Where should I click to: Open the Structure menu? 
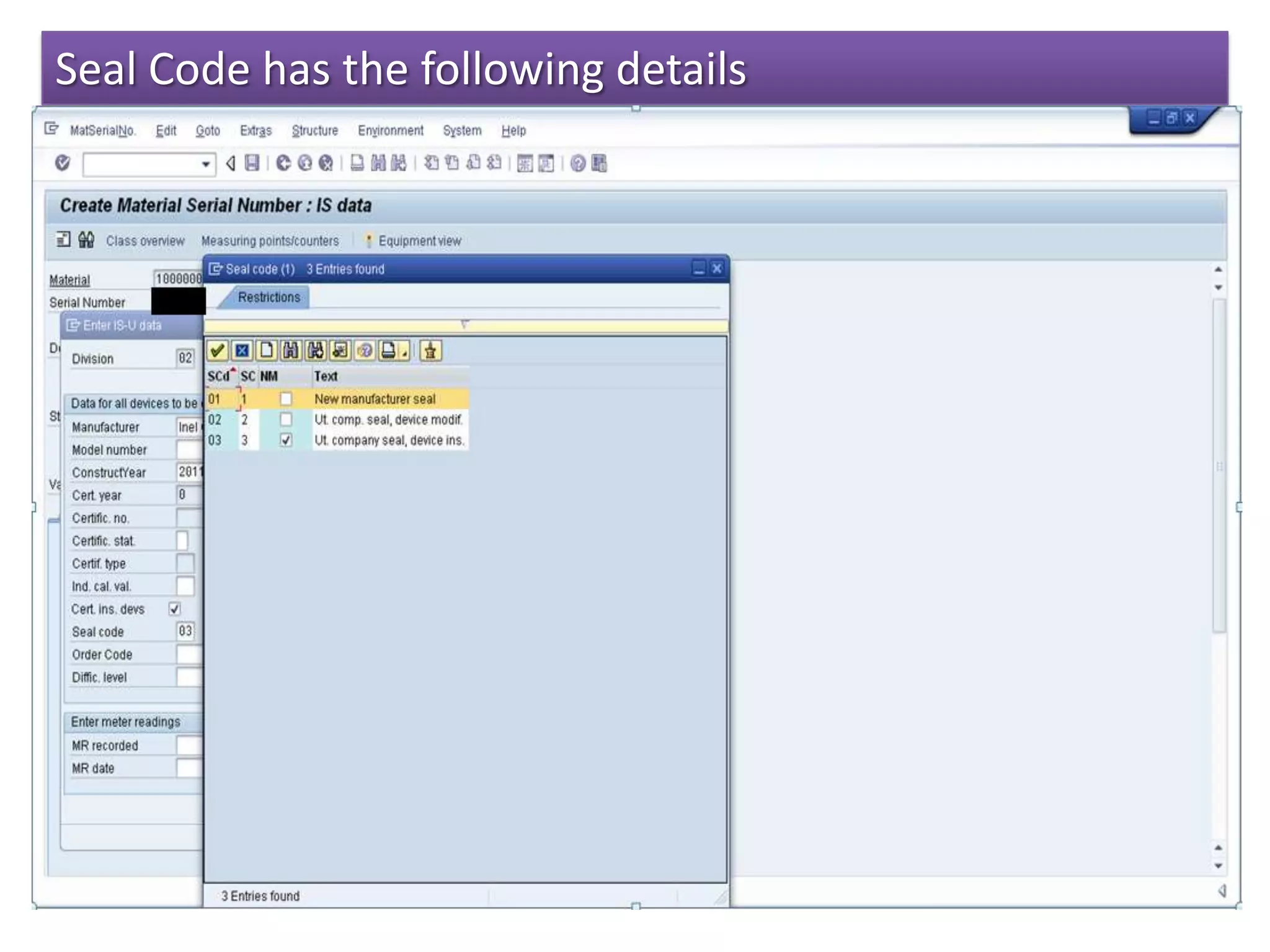(315, 130)
